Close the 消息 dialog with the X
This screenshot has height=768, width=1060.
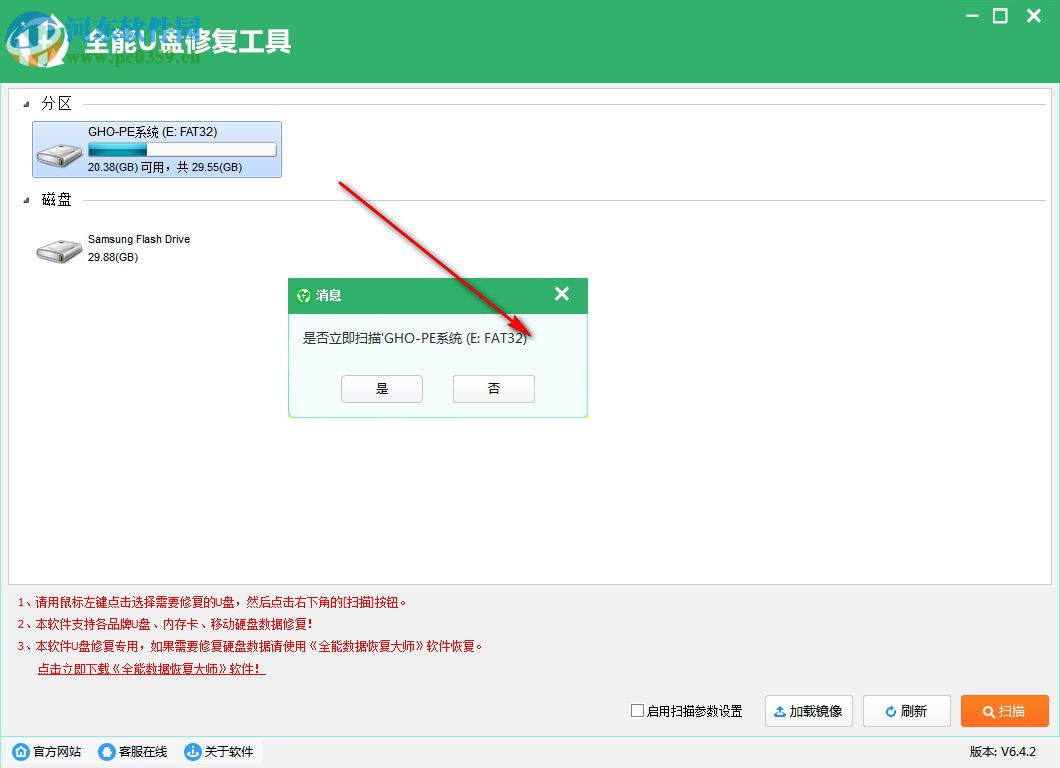coord(561,295)
